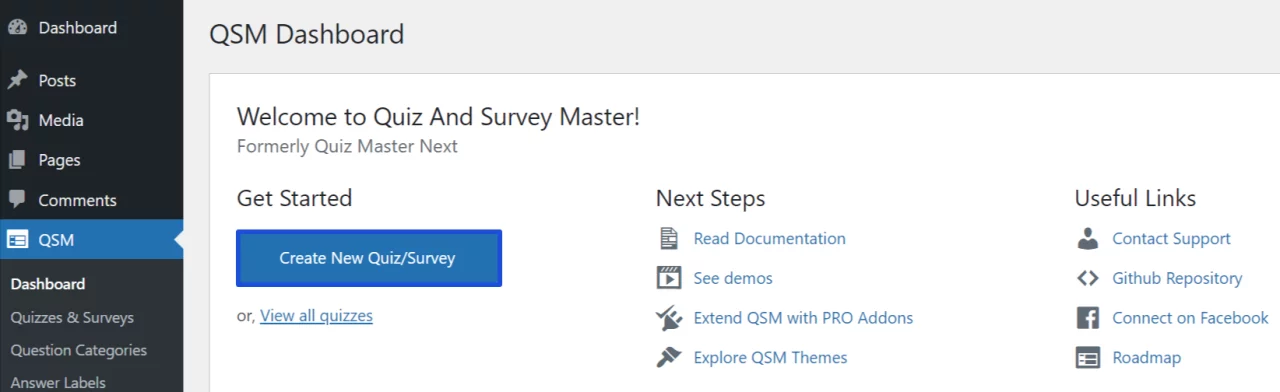The width and height of the screenshot is (1280, 392).
Task: Open the Read Documentation link
Action: [770, 238]
